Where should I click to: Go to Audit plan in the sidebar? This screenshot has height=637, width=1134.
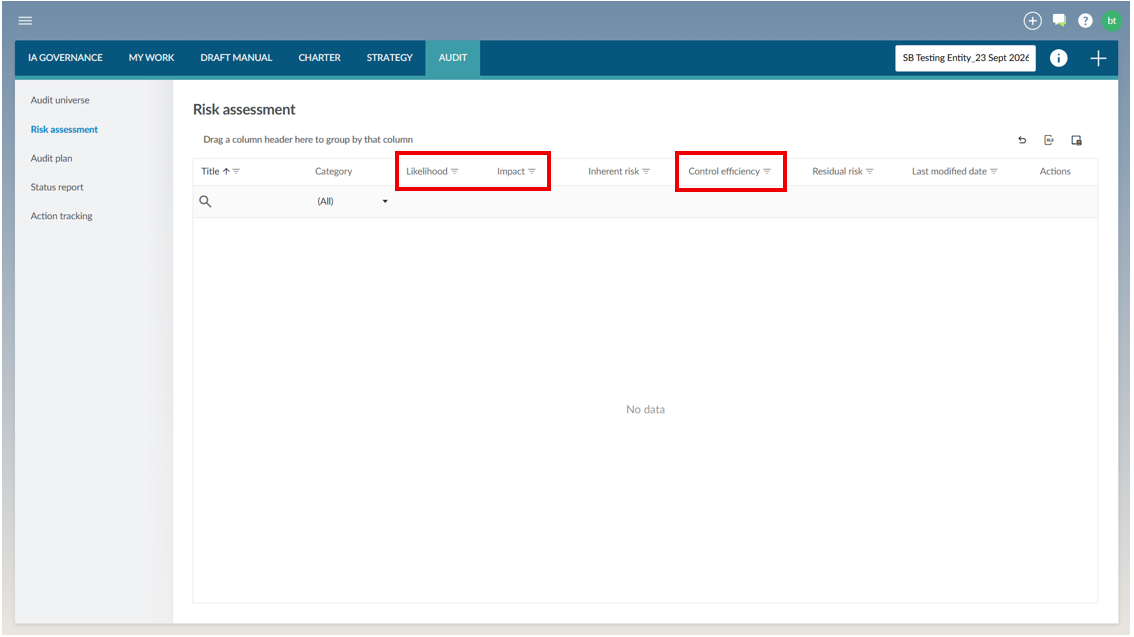click(51, 158)
